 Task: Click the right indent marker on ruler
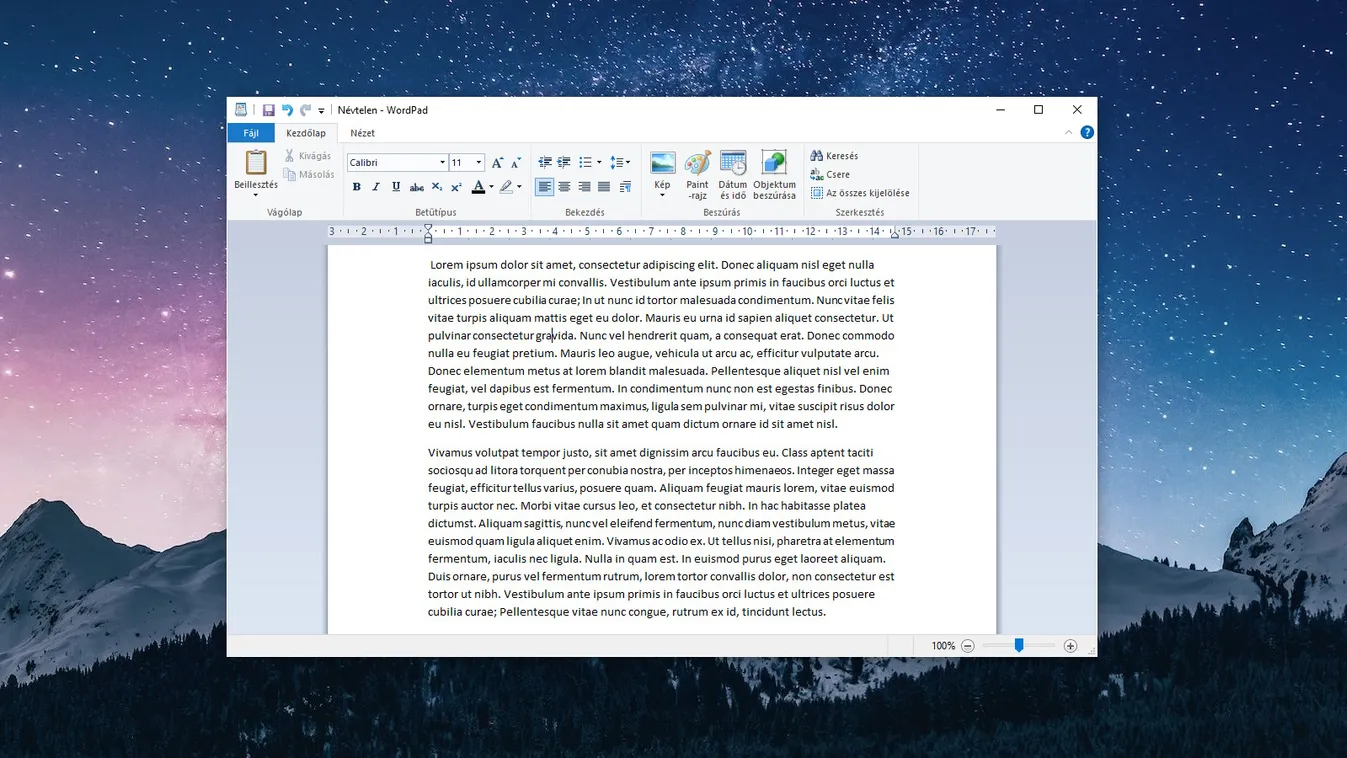pyautogui.click(x=895, y=235)
